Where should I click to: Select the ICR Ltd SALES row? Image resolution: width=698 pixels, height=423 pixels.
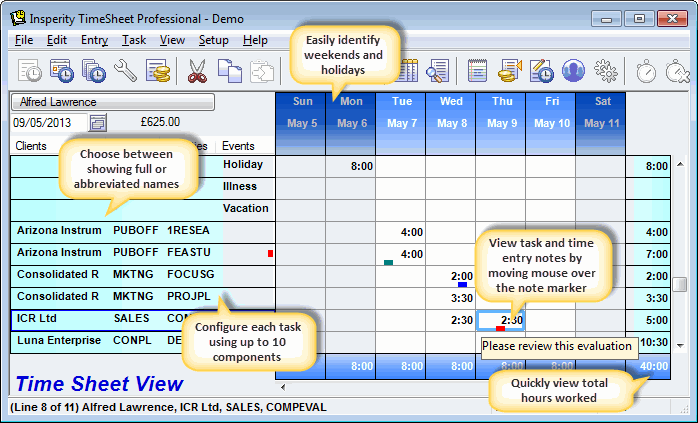(142, 320)
